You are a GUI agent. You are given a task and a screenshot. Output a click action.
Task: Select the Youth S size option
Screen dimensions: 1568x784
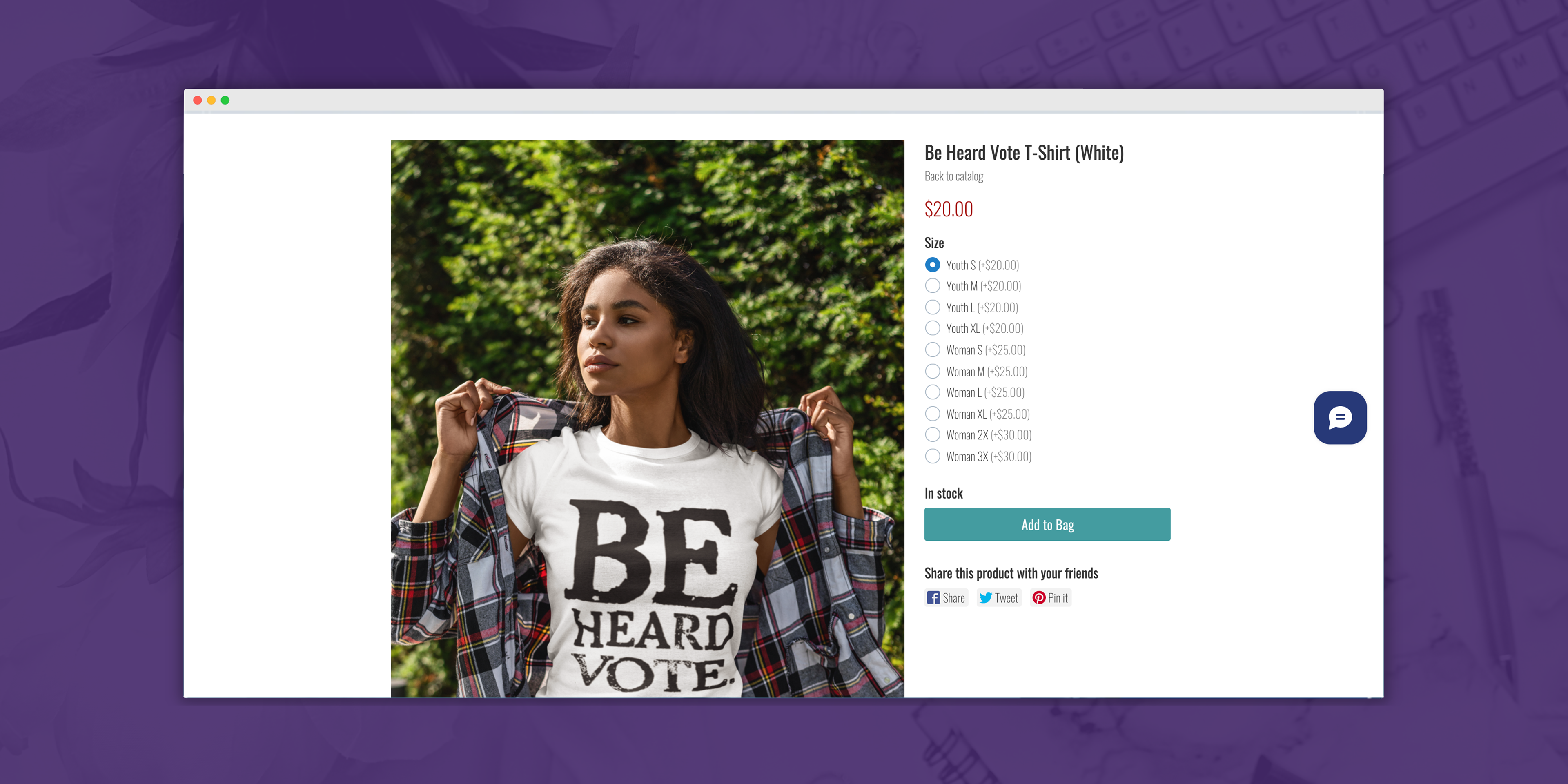(x=932, y=265)
